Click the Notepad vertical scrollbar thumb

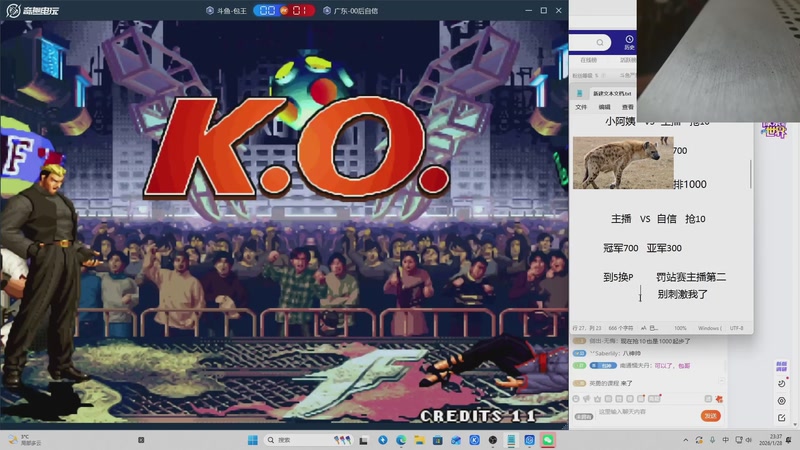751,173
